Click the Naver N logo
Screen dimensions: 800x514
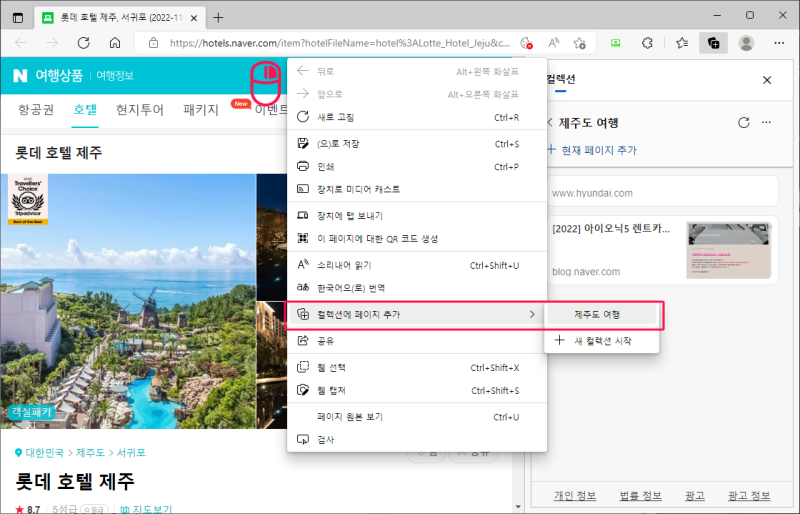[20, 76]
